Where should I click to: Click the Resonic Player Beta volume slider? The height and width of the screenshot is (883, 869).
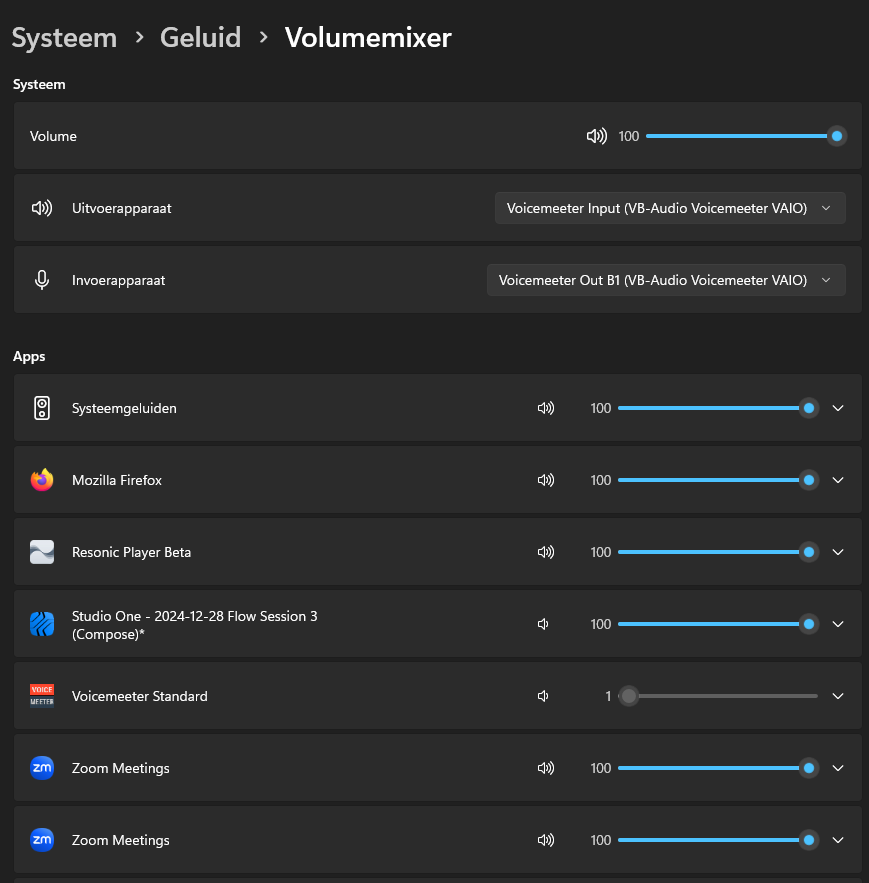[x=718, y=552]
